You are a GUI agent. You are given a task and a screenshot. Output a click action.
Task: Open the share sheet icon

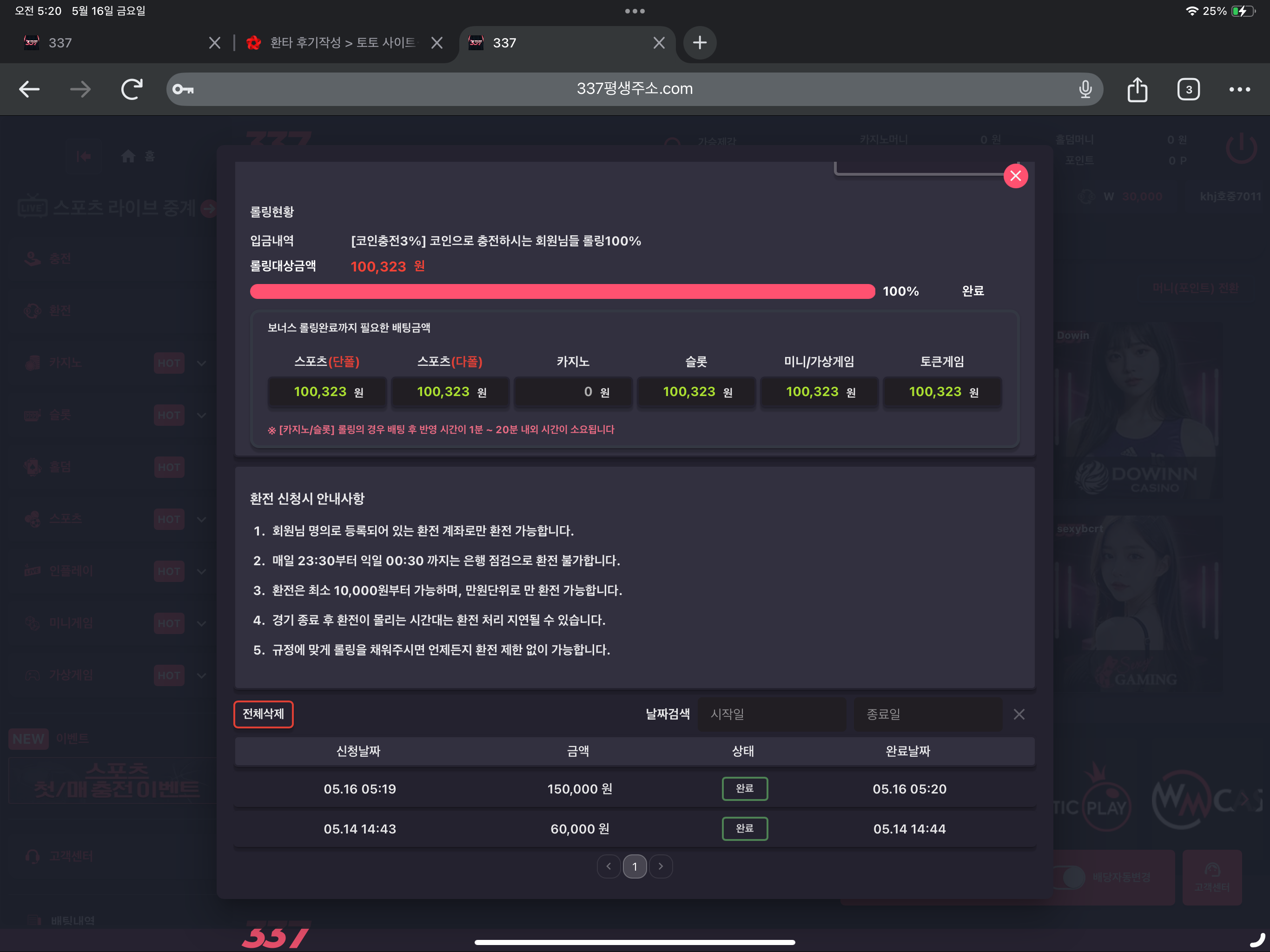(1137, 89)
